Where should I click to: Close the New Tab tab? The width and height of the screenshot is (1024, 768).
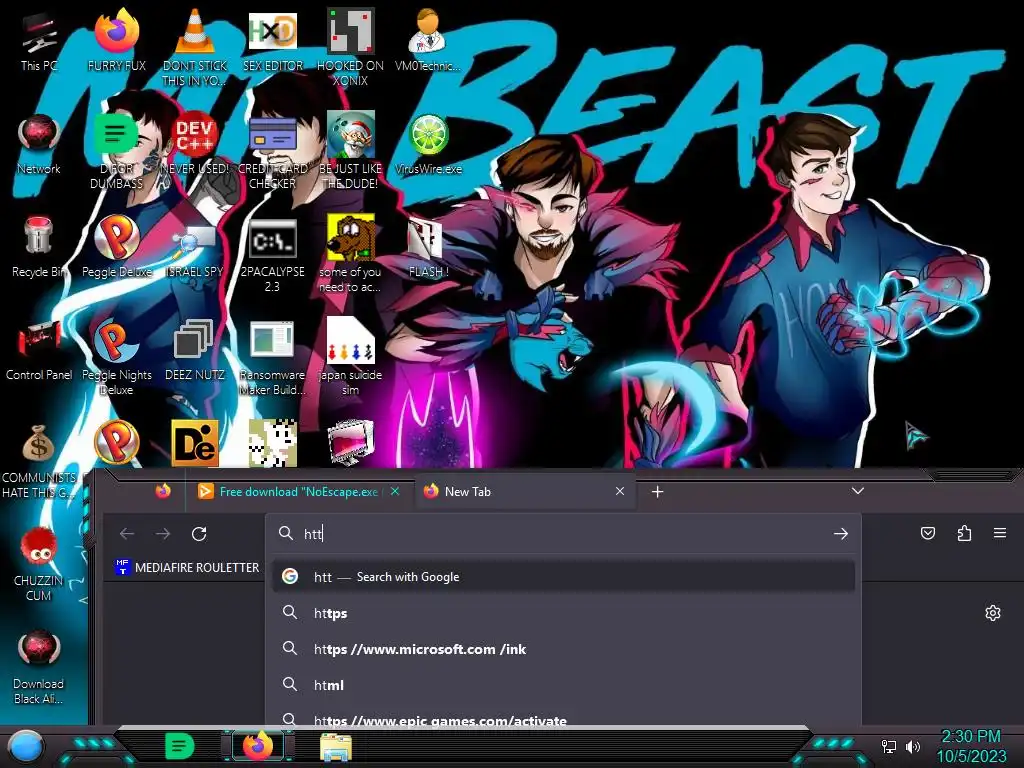pos(620,491)
